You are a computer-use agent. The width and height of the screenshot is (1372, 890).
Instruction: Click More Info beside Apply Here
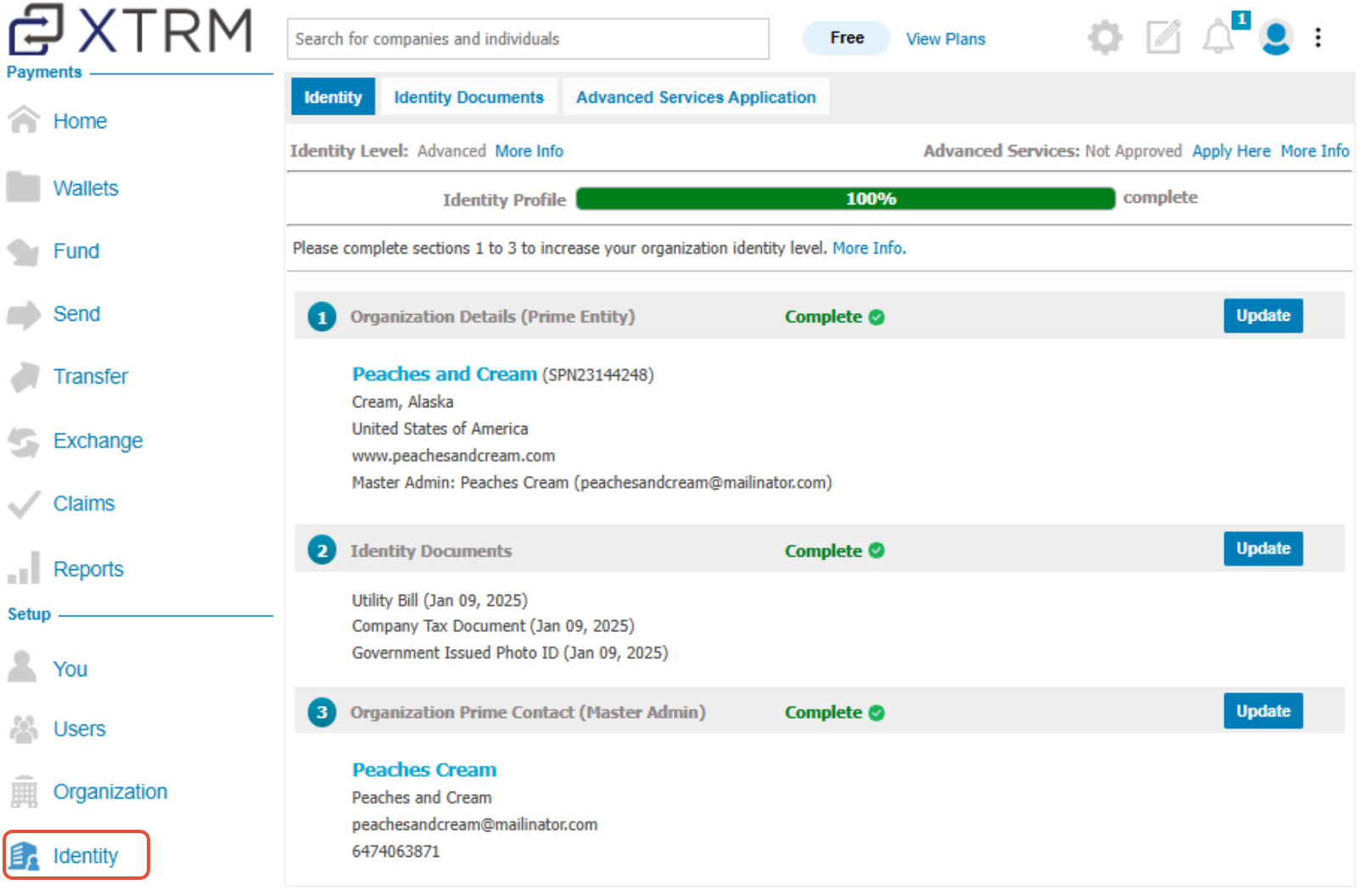click(x=1314, y=151)
